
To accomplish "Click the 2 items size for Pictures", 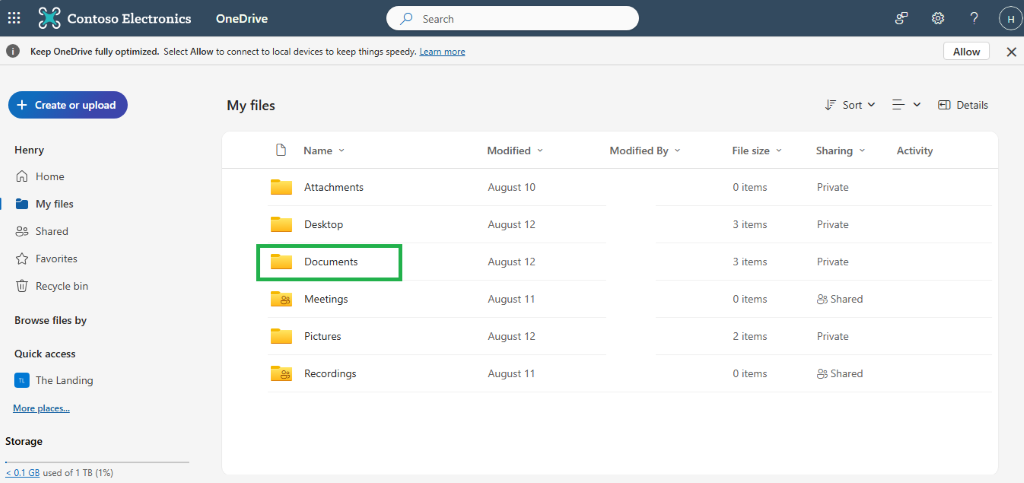I will click(x=750, y=336).
